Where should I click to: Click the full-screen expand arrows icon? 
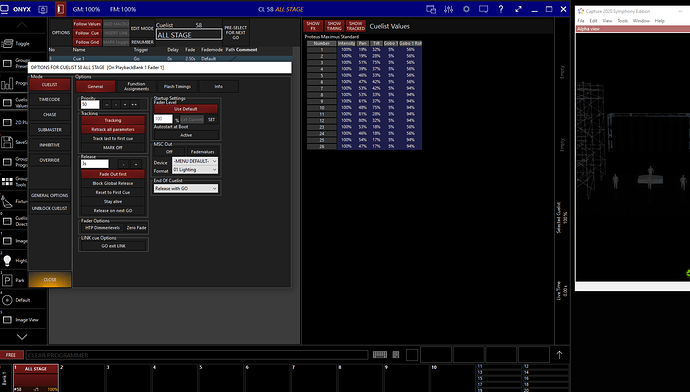(x=518, y=9)
